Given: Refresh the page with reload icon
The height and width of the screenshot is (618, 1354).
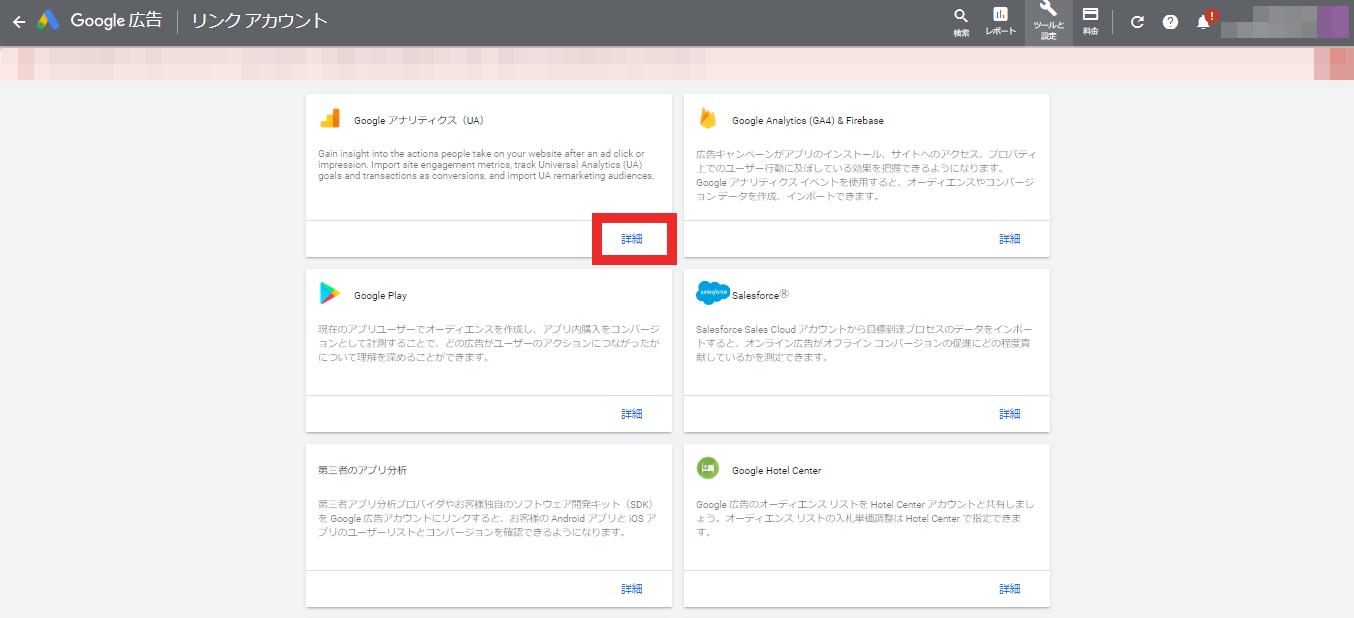Looking at the screenshot, I should [1137, 22].
